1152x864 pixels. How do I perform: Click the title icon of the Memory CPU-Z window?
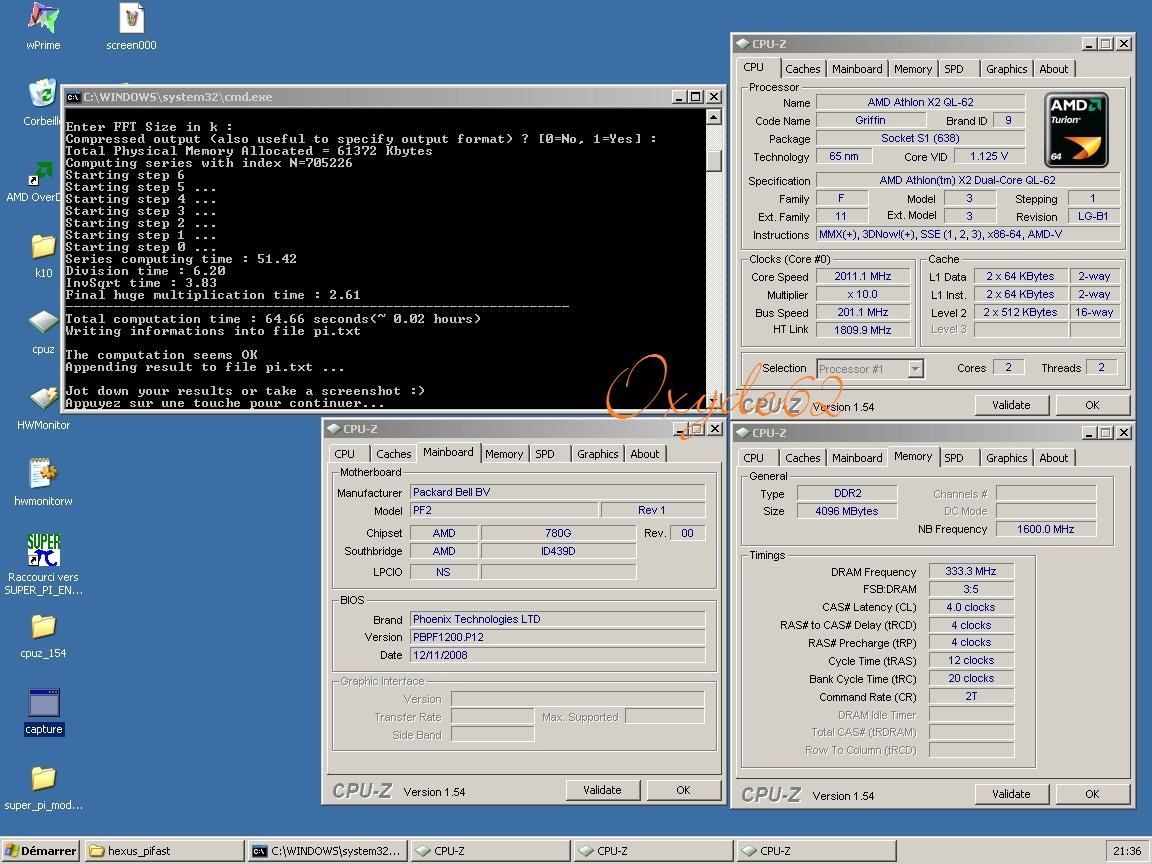(x=742, y=433)
